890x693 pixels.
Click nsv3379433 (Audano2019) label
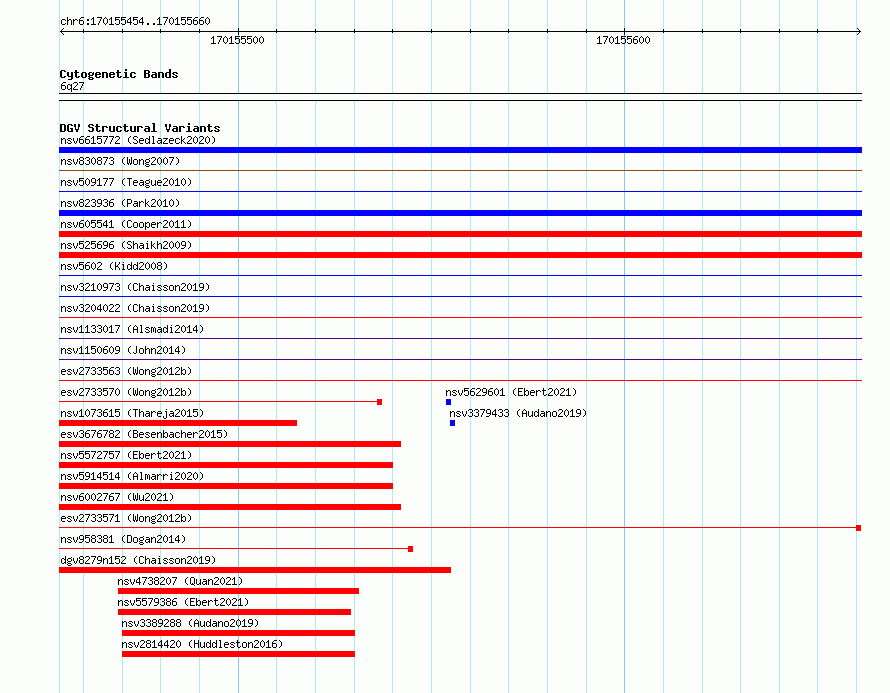pos(518,413)
